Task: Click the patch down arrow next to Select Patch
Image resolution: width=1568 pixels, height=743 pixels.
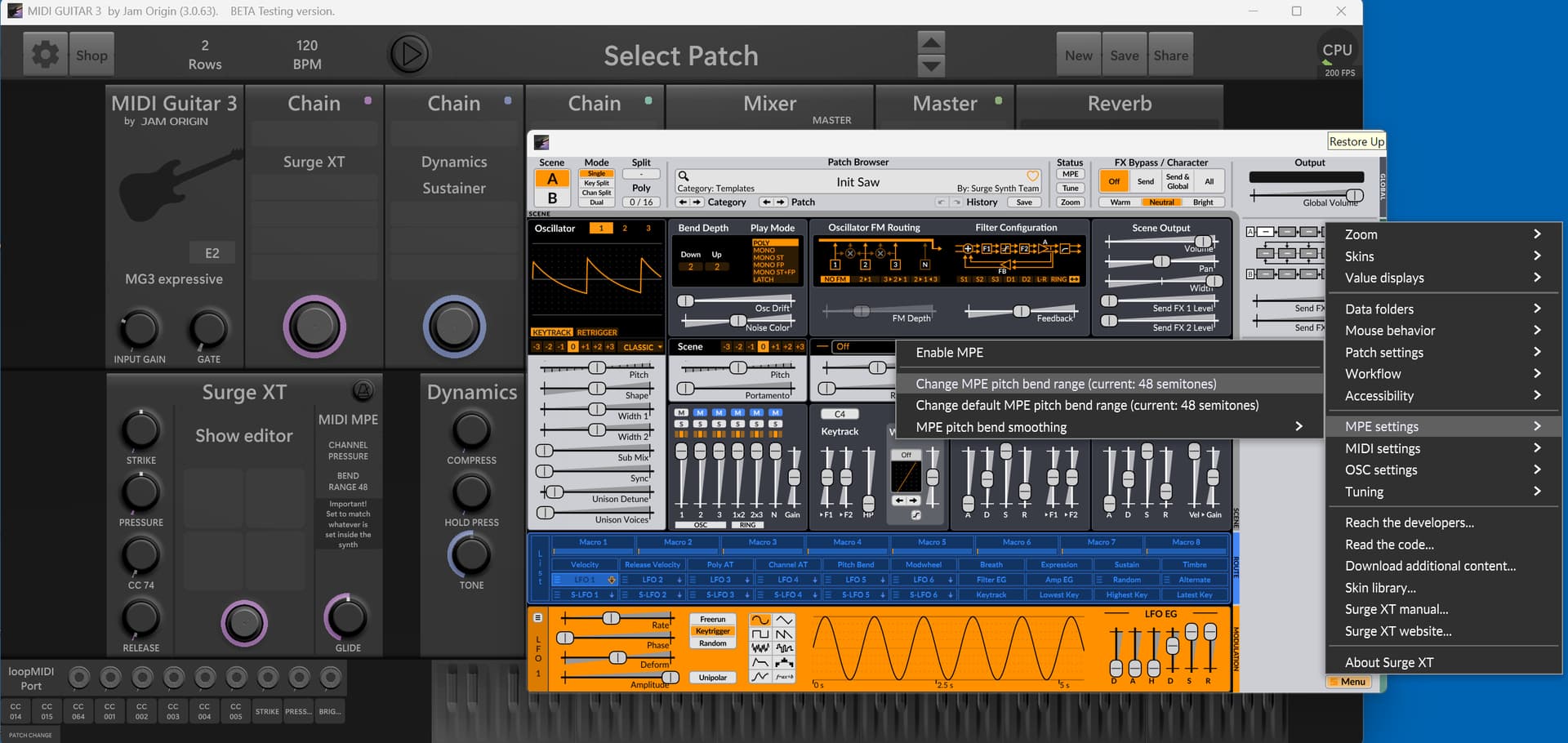Action: 931,66
